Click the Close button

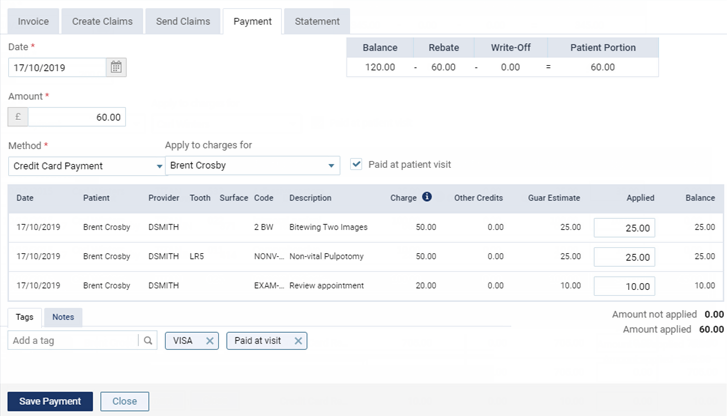coord(125,401)
